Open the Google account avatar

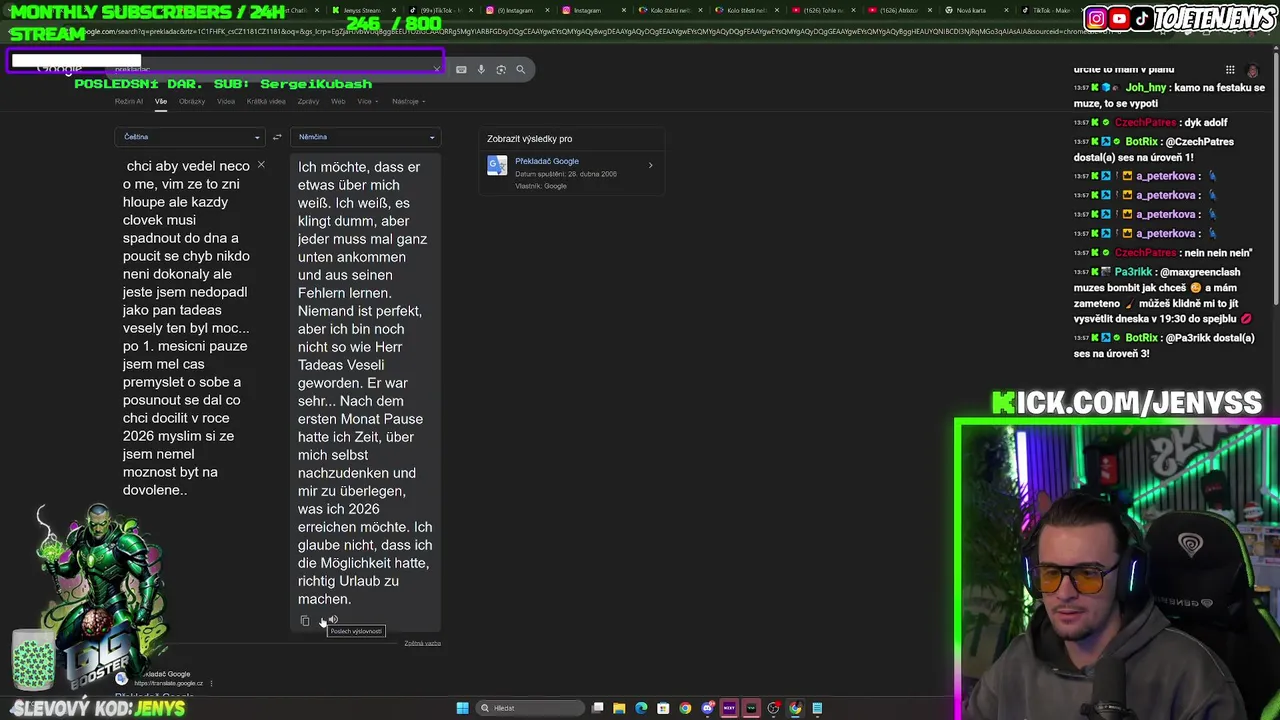point(1253,70)
